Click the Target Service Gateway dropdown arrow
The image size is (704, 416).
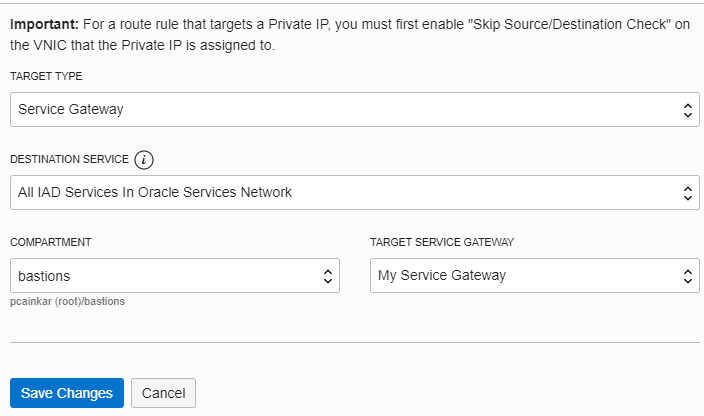[687, 276]
